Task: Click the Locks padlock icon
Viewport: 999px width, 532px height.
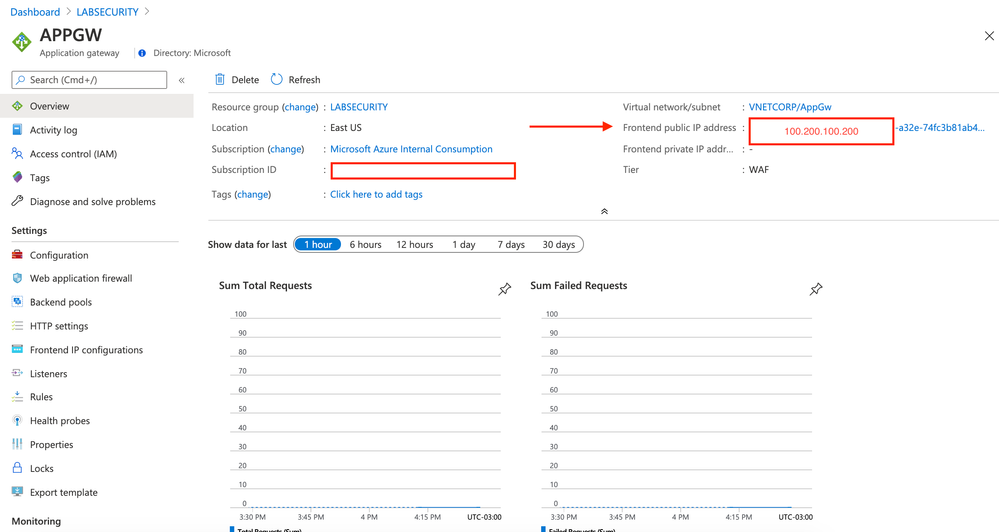Action: click(x=17, y=468)
